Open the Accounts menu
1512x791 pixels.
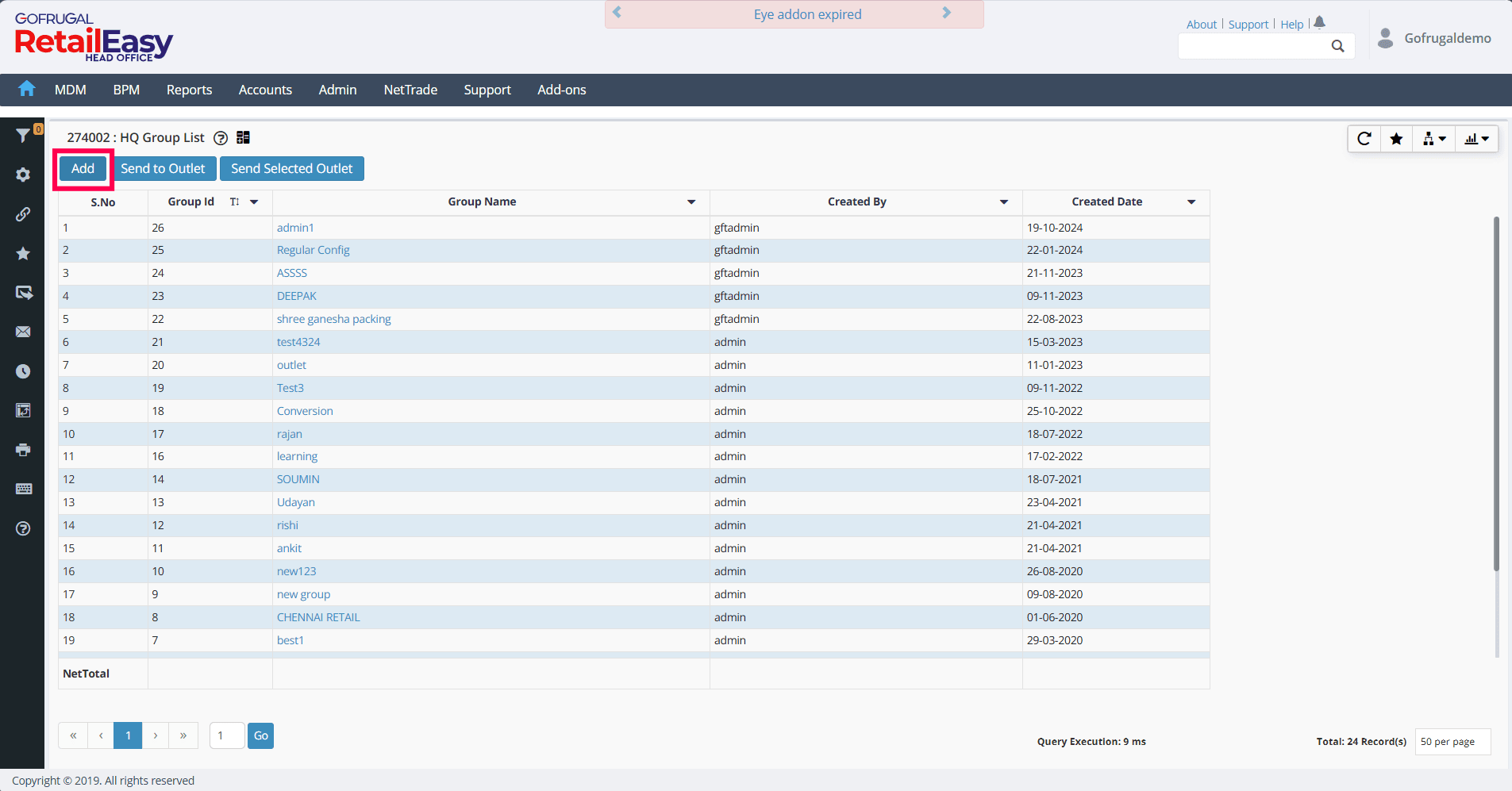pyautogui.click(x=265, y=90)
